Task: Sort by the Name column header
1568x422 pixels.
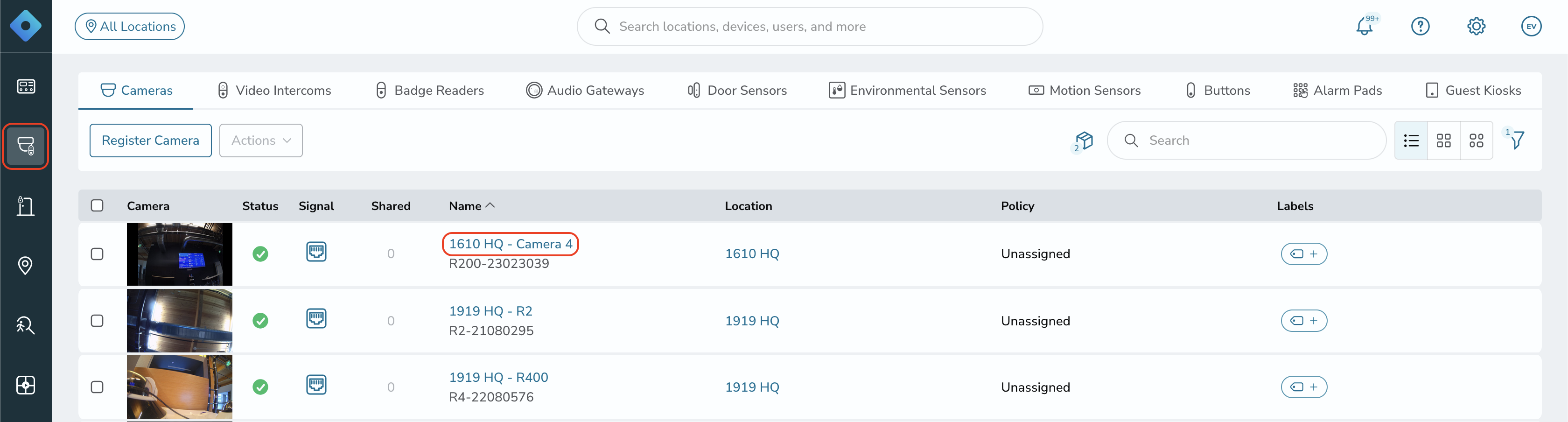Action: (472, 206)
